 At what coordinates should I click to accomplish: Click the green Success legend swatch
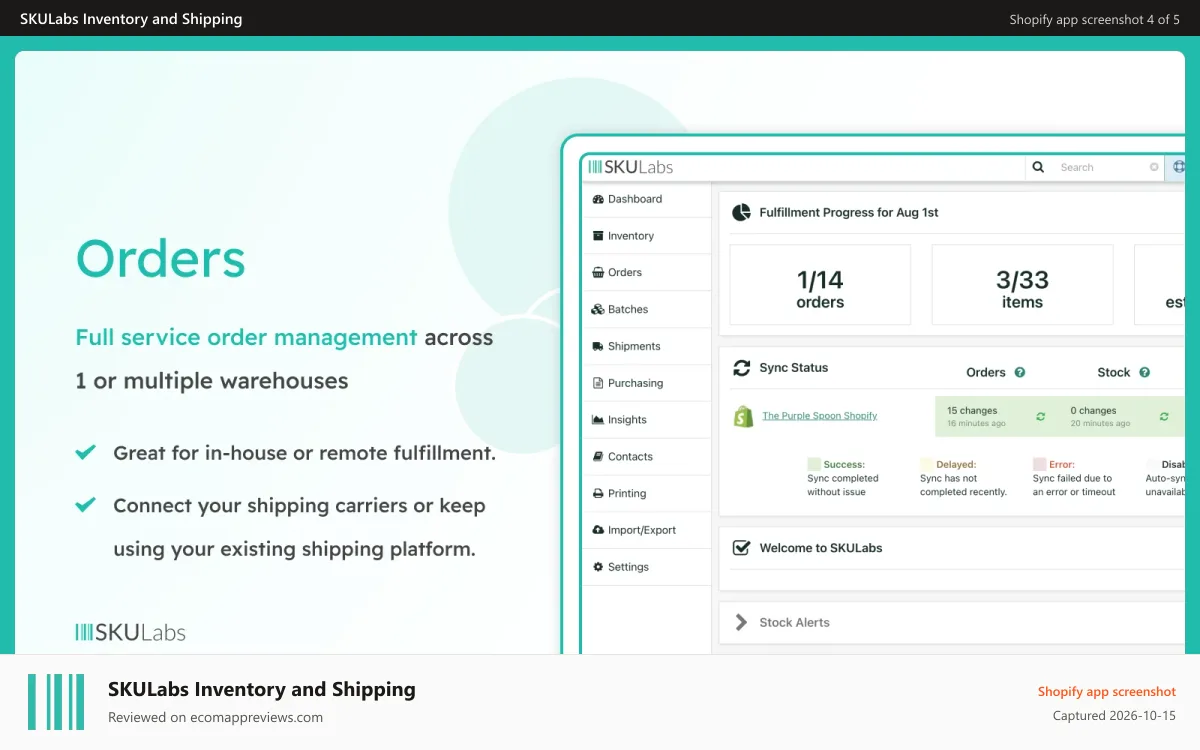tap(814, 464)
